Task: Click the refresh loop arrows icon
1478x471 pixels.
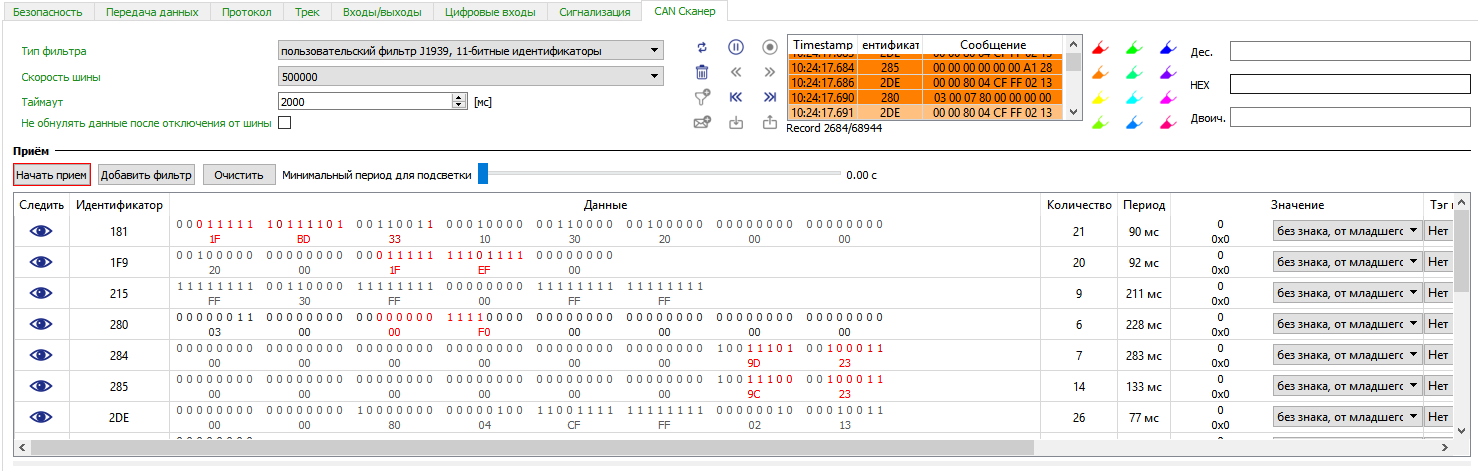Action: 702,47
